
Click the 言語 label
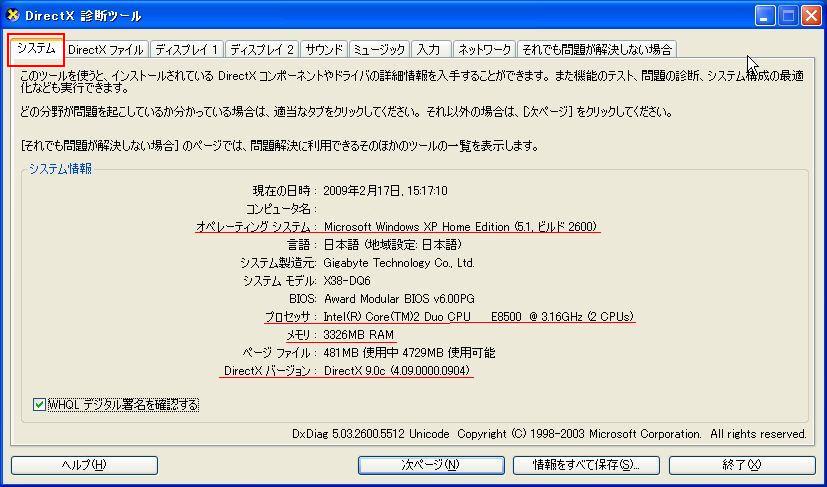(300, 245)
